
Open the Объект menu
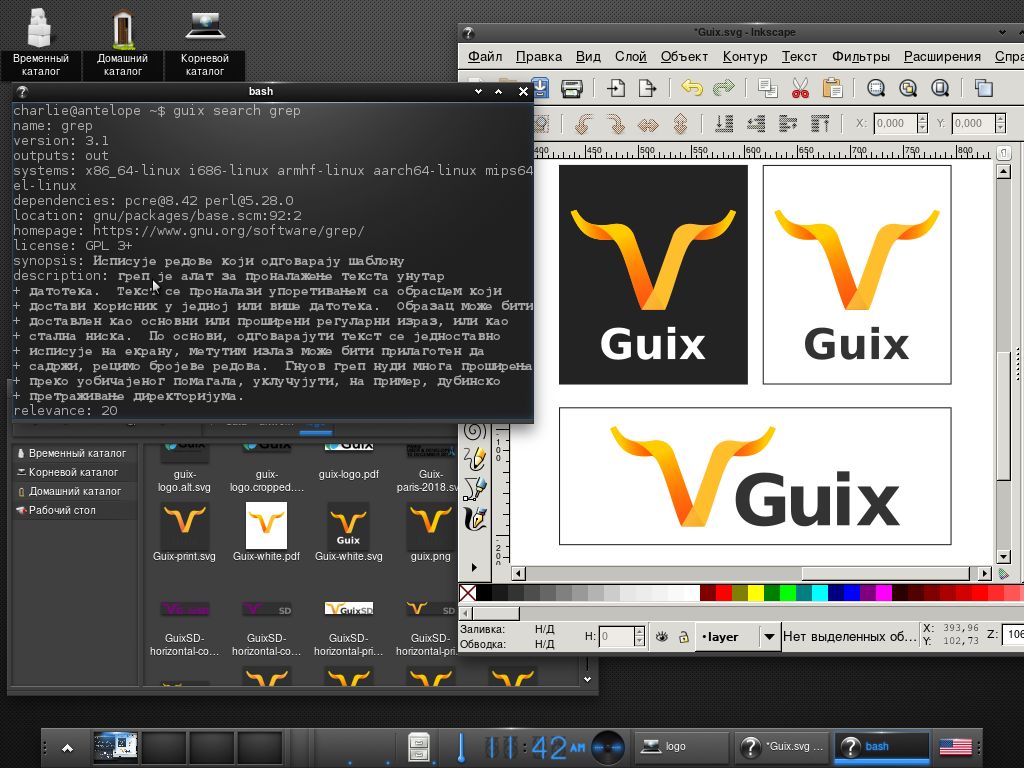pyautogui.click(x=683, y=57)
